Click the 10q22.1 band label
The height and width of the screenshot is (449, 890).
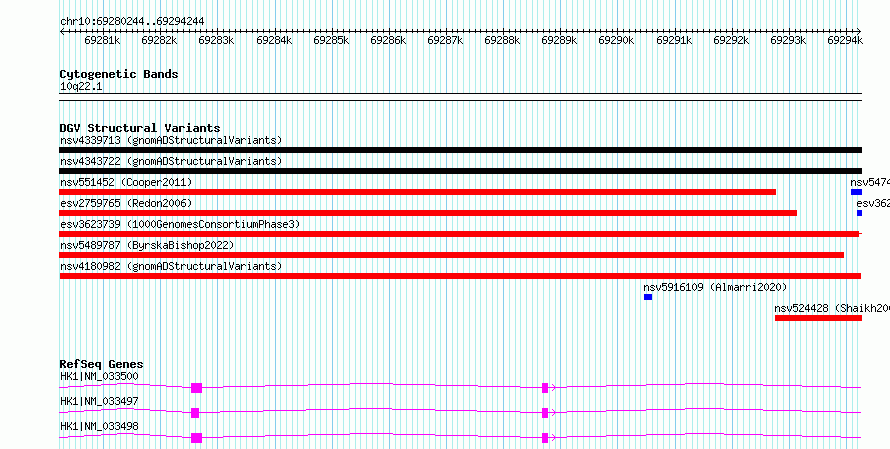point(81,87)
